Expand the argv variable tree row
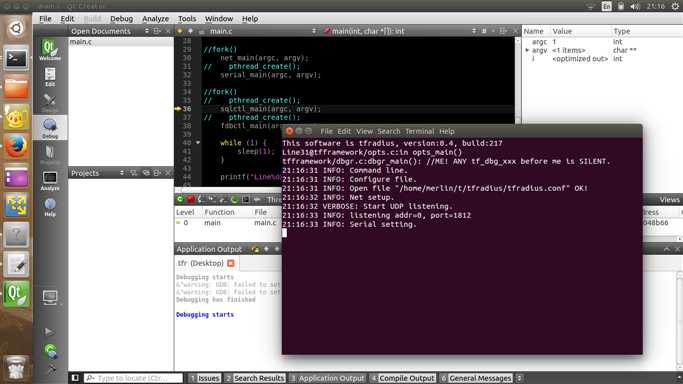Image resolution: width=683 pixels, height=384 pixels. click(528, 51)
